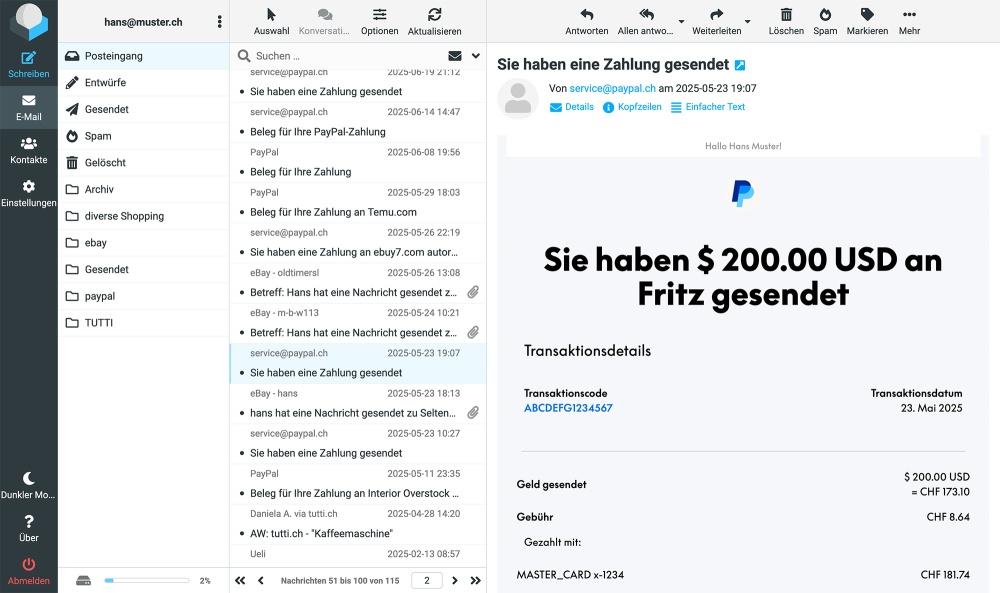This screenshot has height=593, width=1000.
Task: Click the sender avatar picture
Action: pyautogui.click(x=518, y=99)
